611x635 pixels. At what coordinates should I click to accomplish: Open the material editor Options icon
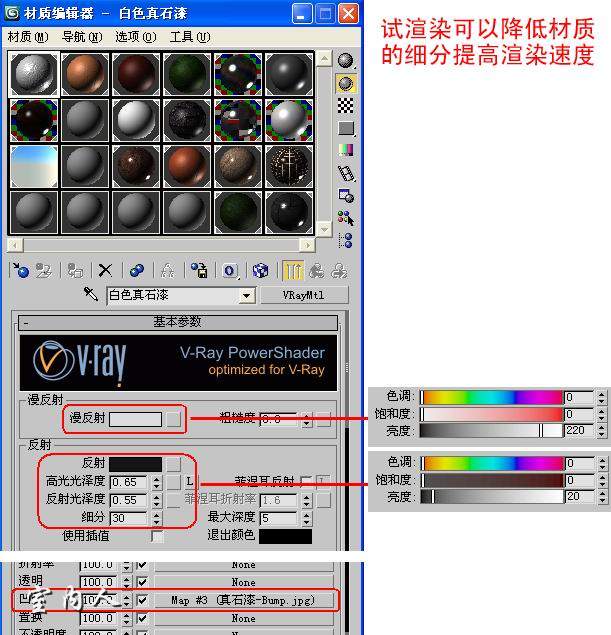coord(347,196)
